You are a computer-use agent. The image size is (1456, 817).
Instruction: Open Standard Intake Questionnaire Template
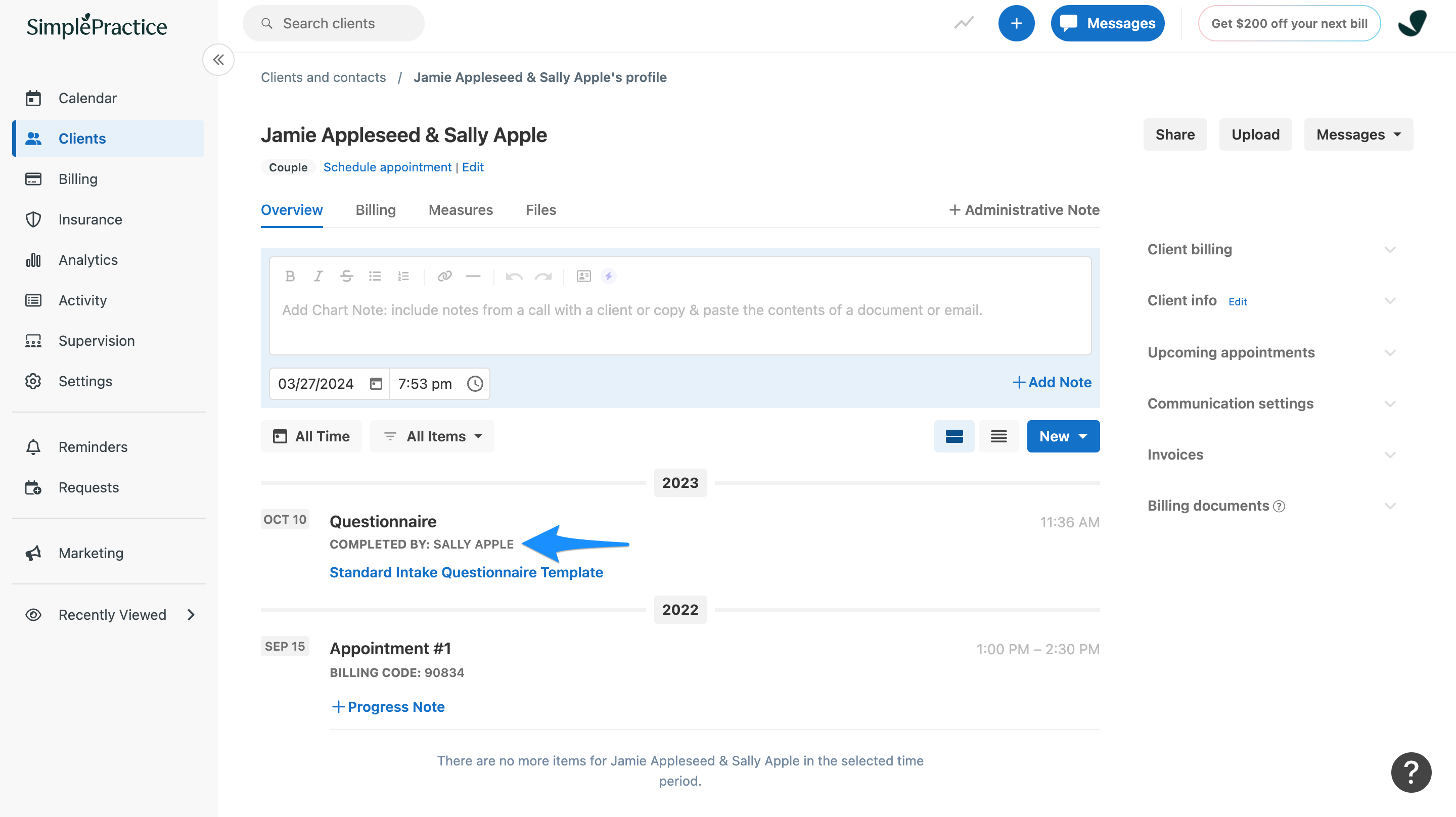coord(466,572)
